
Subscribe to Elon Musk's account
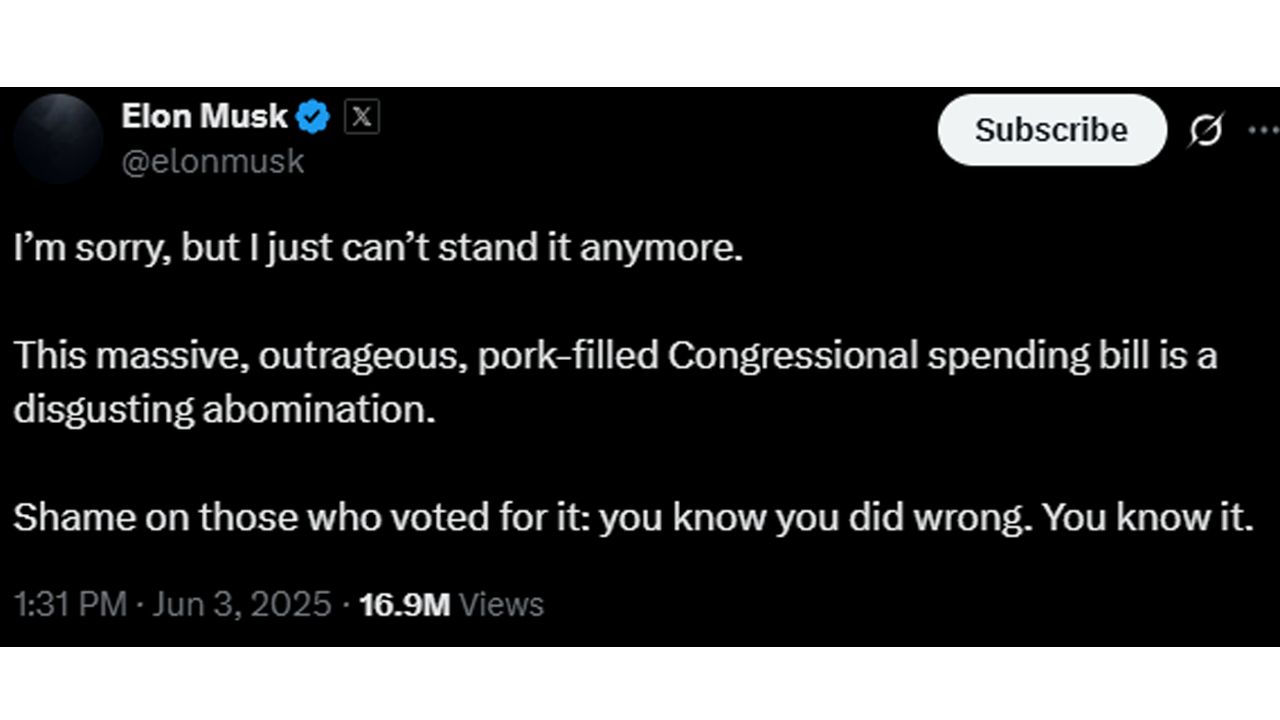point(1052,130)
